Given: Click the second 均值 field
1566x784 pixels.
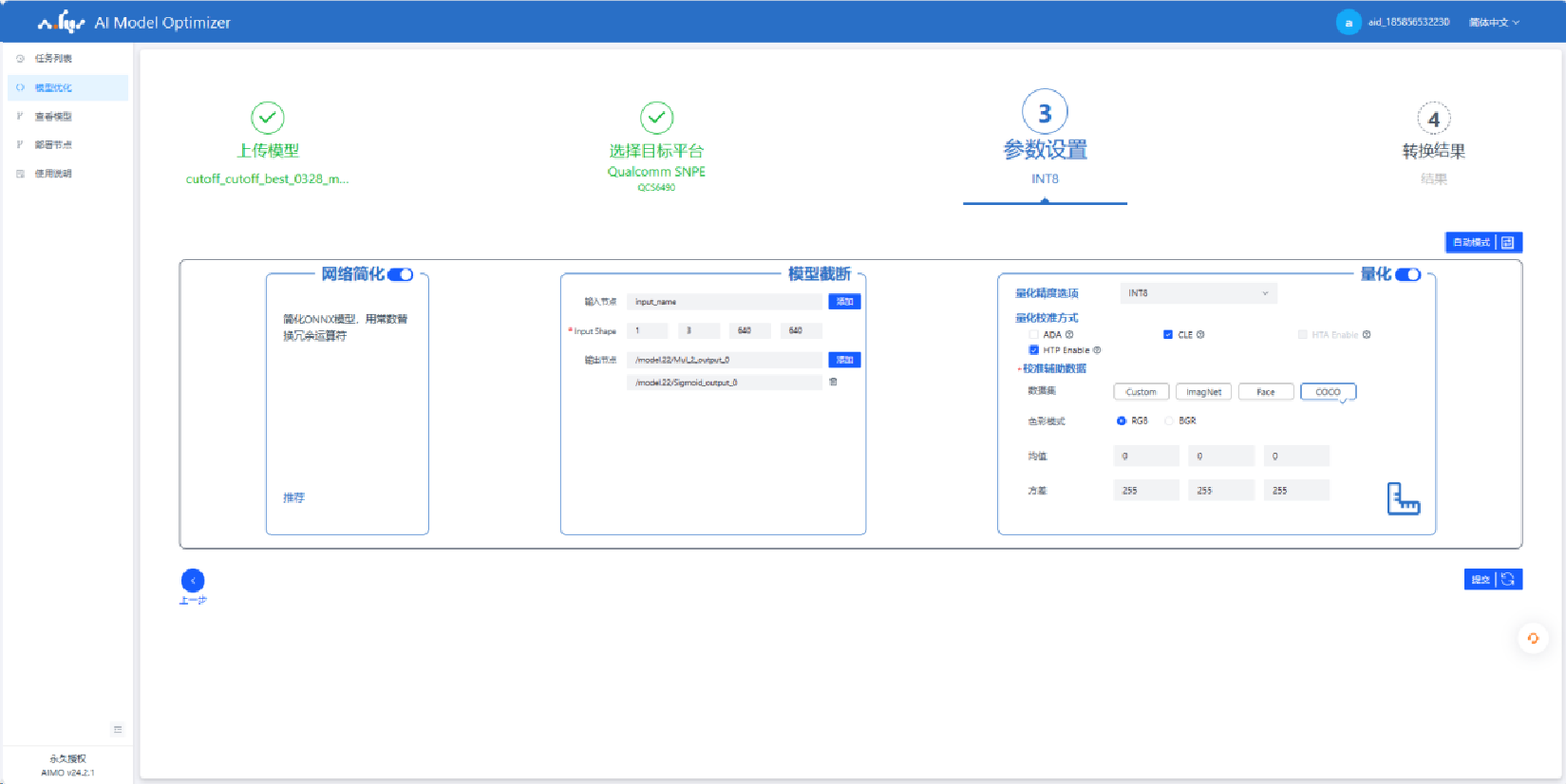Looking at the screenshot, I should [x=1221, y=457].
